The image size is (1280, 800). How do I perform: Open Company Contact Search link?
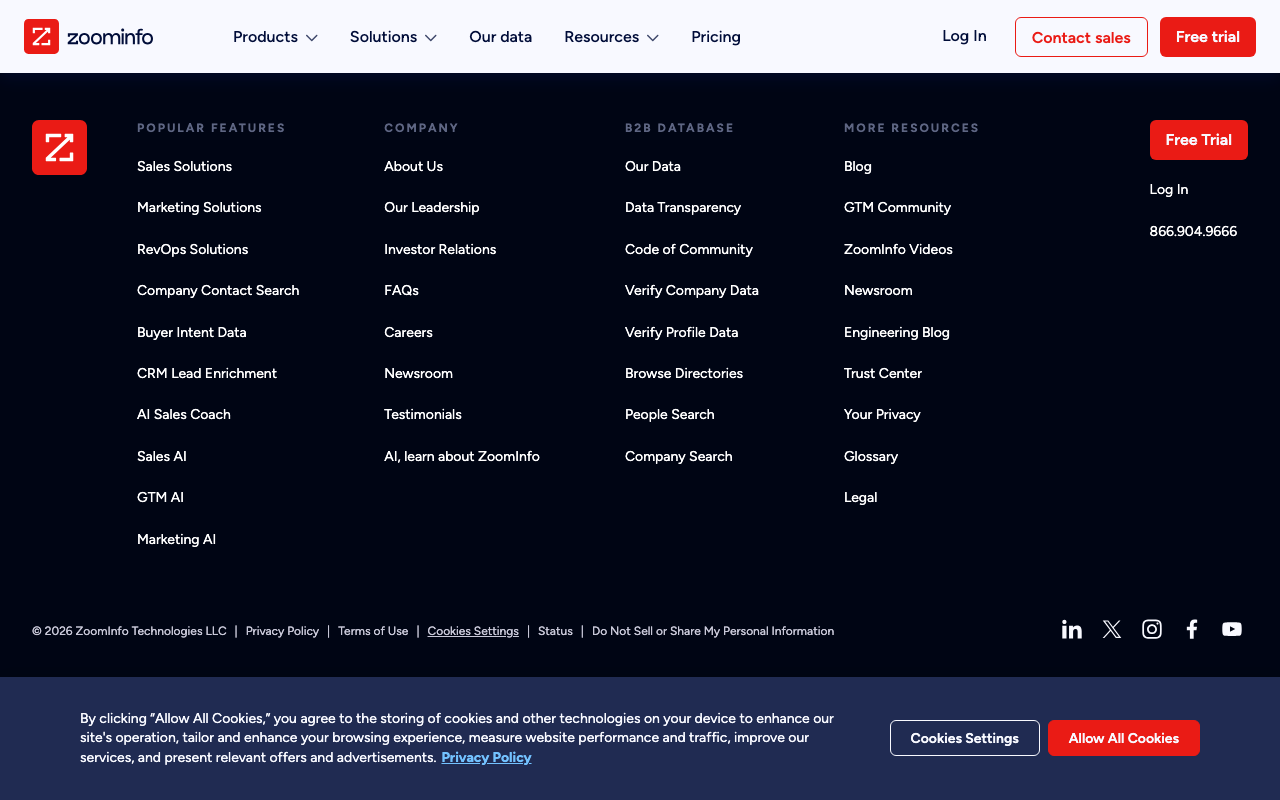point(218,290)
